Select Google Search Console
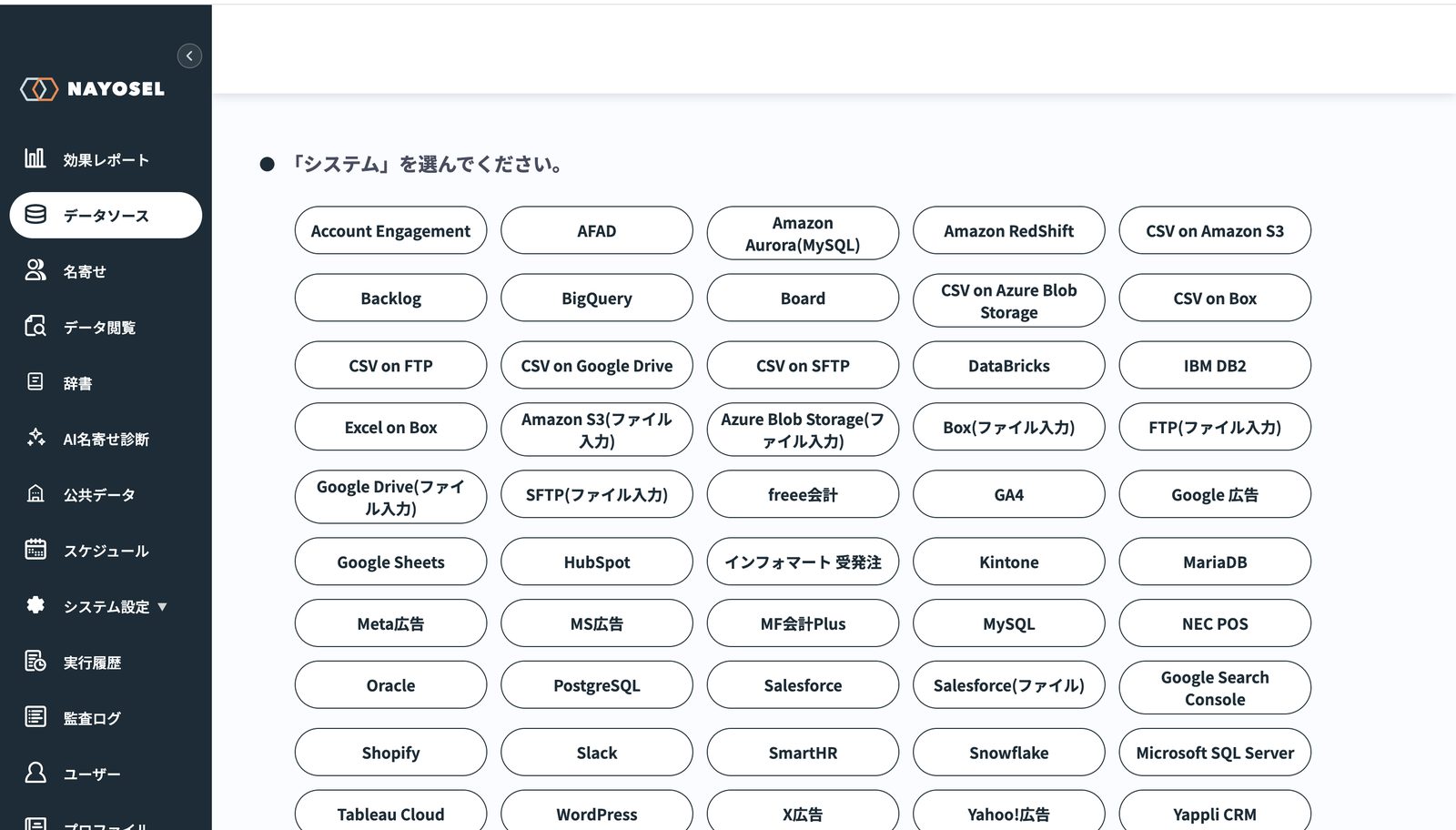Screen dimensions: 1456x830 point(1215,688)
